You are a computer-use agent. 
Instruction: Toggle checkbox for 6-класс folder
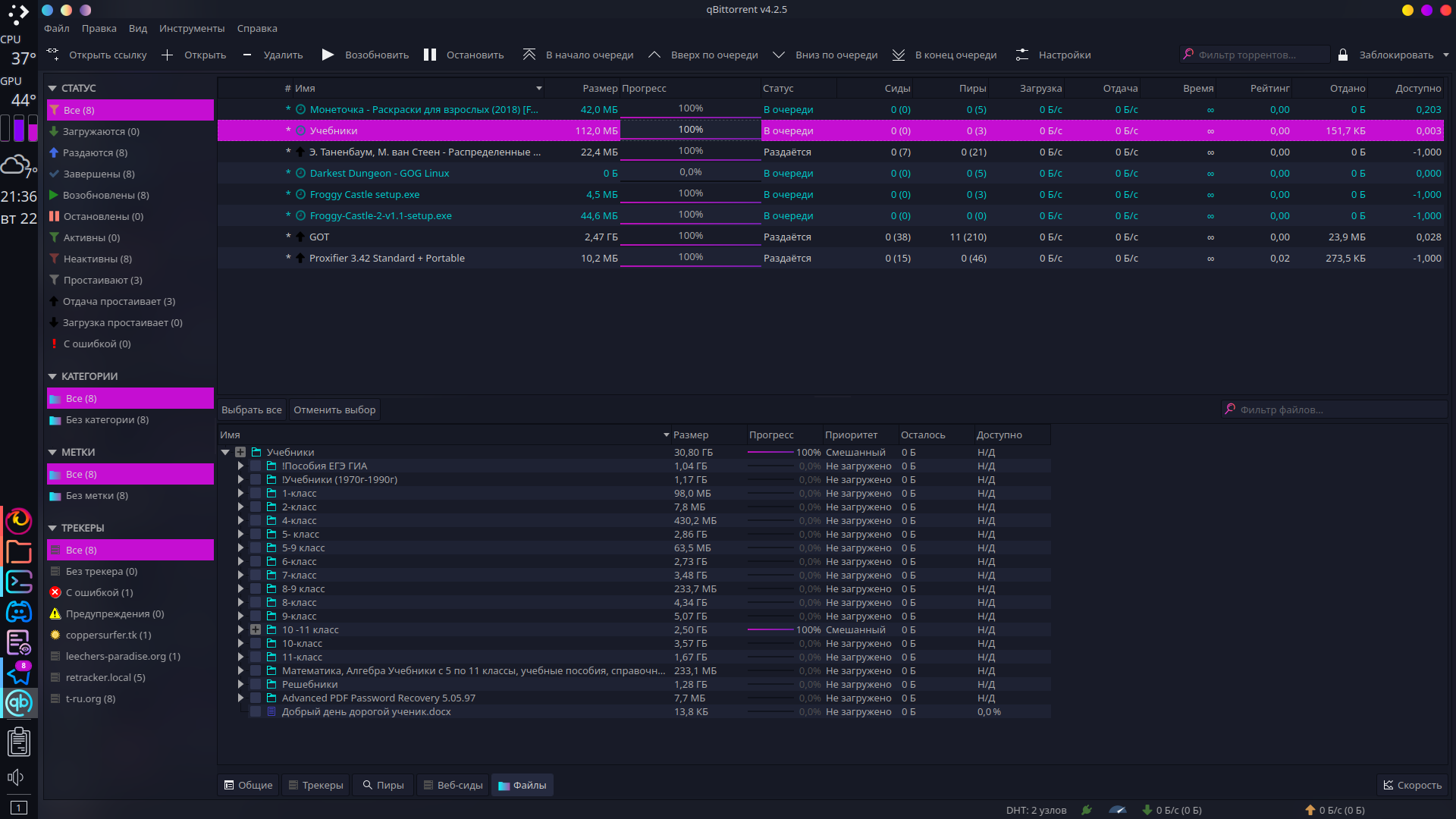pyautogui.click(x=256, y=561)
